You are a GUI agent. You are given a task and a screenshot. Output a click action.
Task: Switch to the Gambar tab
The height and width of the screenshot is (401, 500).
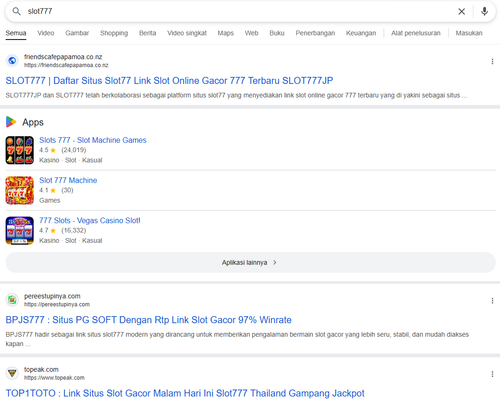click(77, 33)
